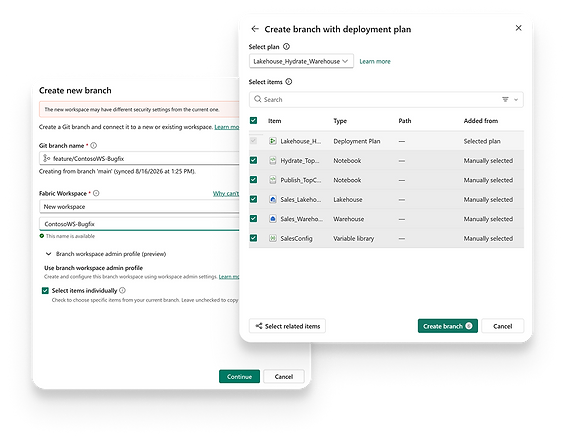The image size is (565, 441).
Task: Sort by the Path column header
Action: click(x=405, y=121)
